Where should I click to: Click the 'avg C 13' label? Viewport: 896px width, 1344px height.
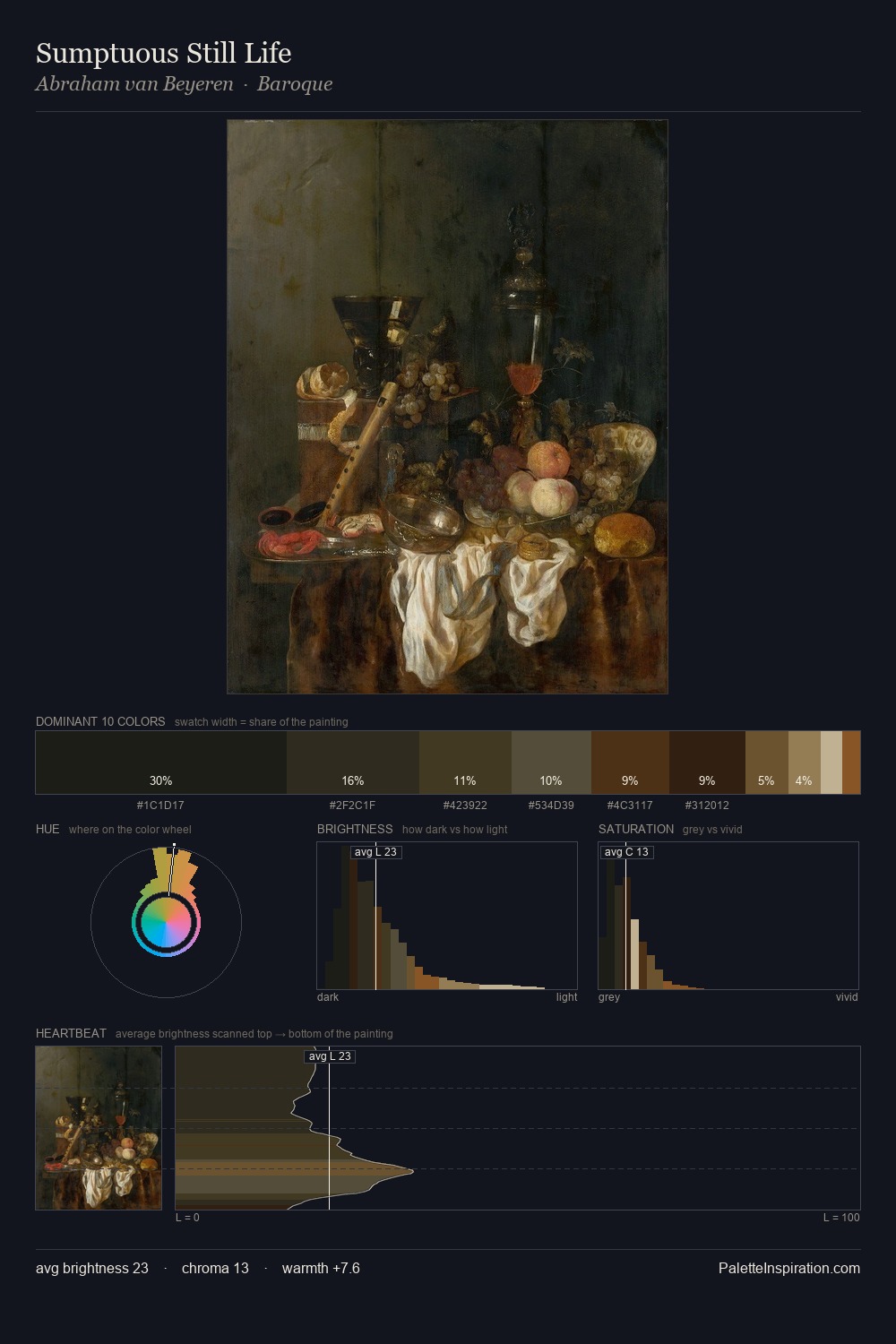626,852
